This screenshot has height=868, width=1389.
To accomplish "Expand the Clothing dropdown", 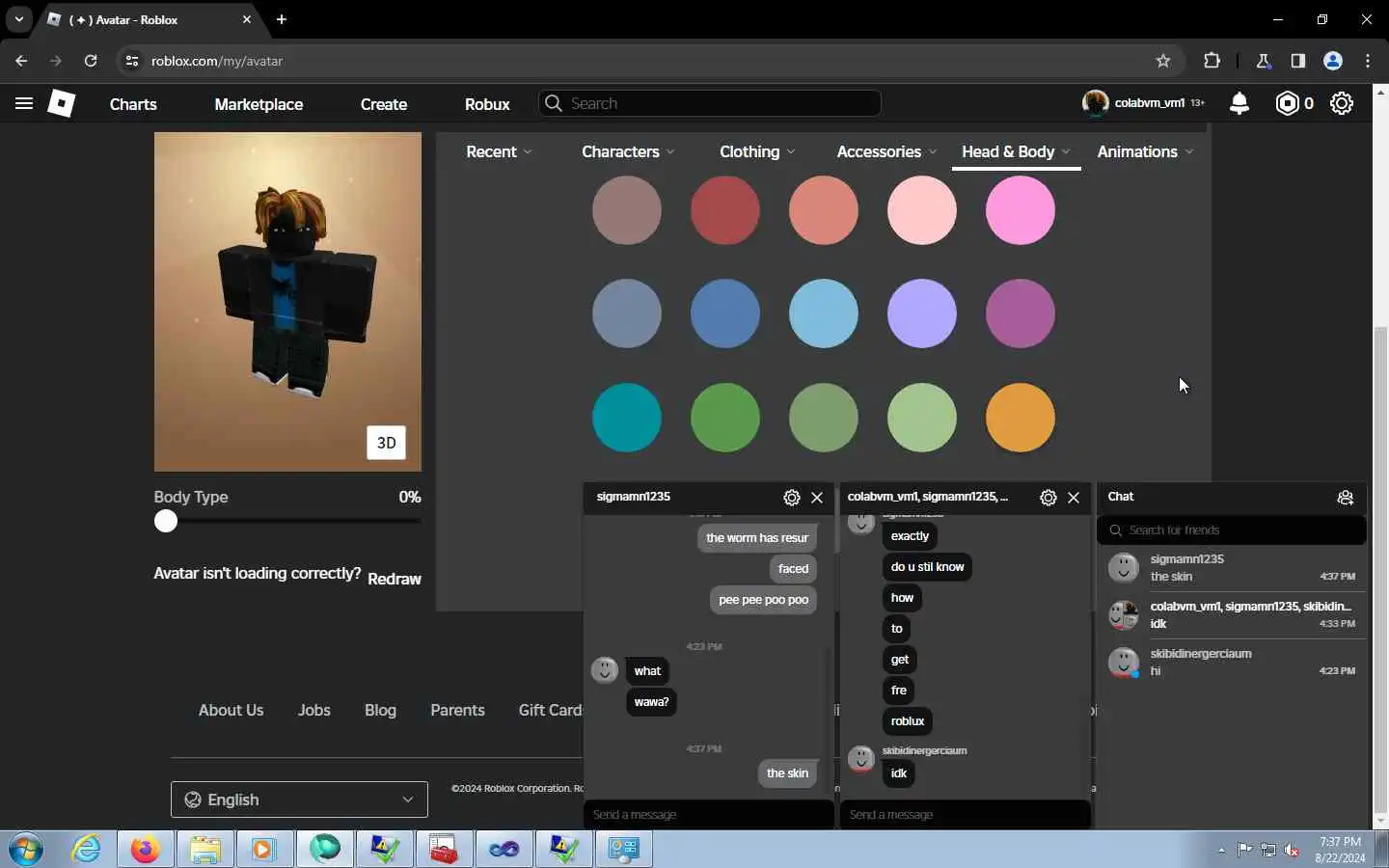I will (757, 151).
